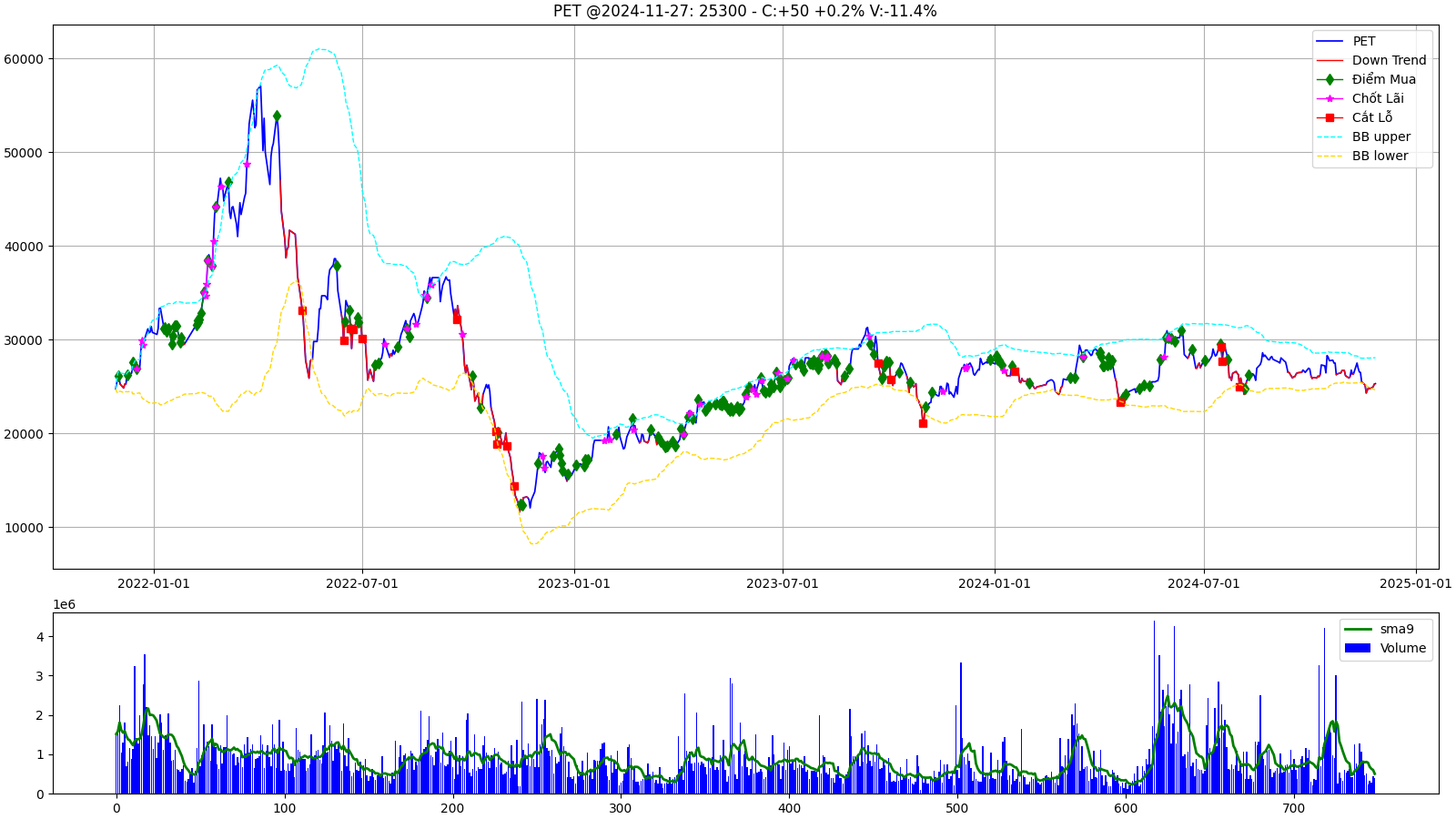Click the cyan dashed BB upper legend sample
This screenshot has width=1456, height=819.
[1330, 136]
